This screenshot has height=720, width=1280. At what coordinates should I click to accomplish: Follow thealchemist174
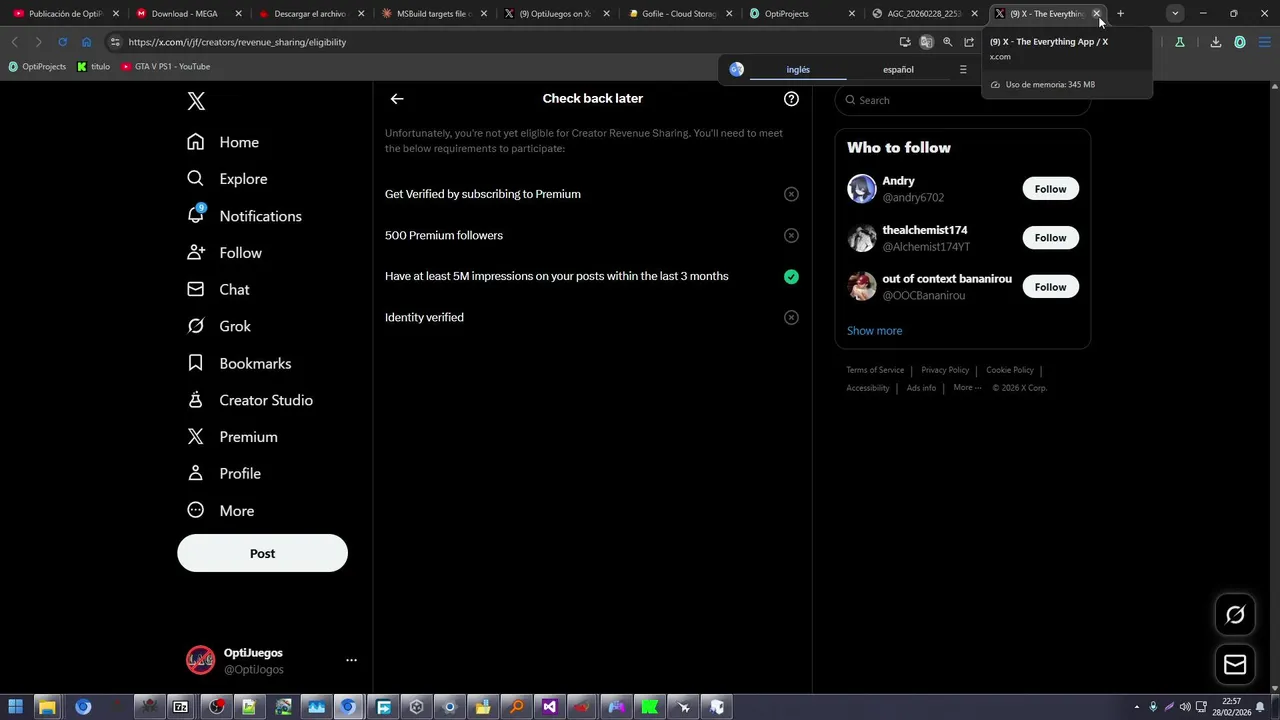tap(1050, 238)
